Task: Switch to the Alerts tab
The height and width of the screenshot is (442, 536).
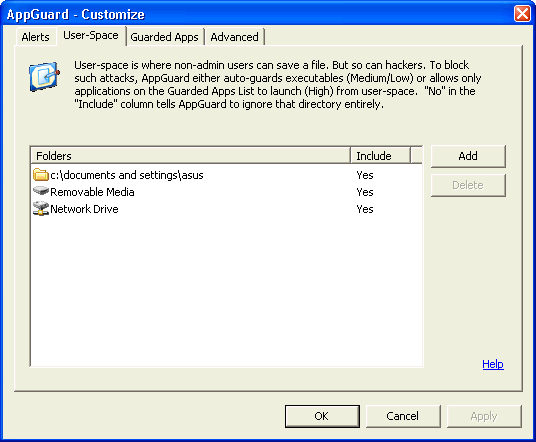Action: click(36, 37)
